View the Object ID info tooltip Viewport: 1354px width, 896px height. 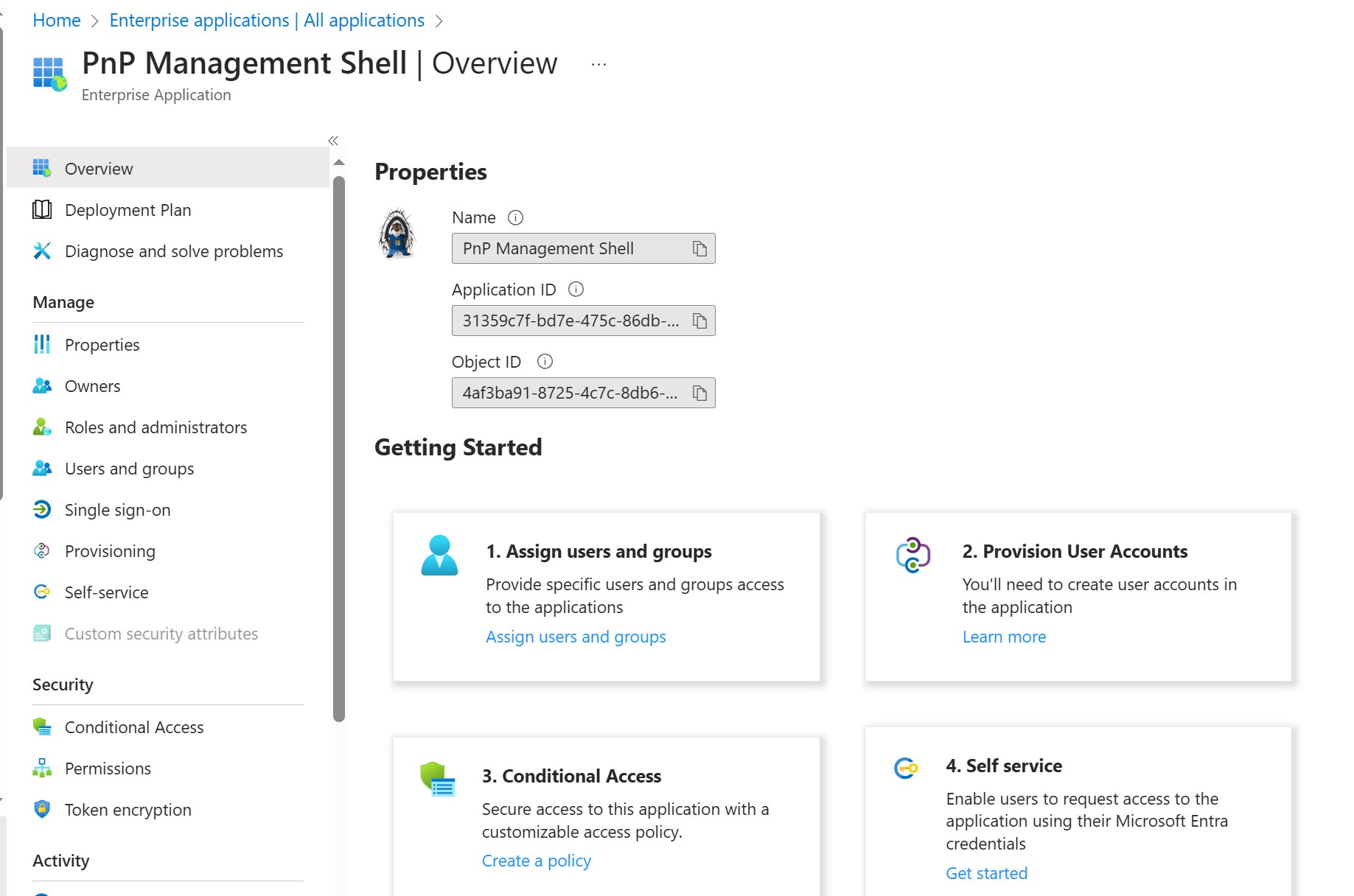(x=545, y=361)
